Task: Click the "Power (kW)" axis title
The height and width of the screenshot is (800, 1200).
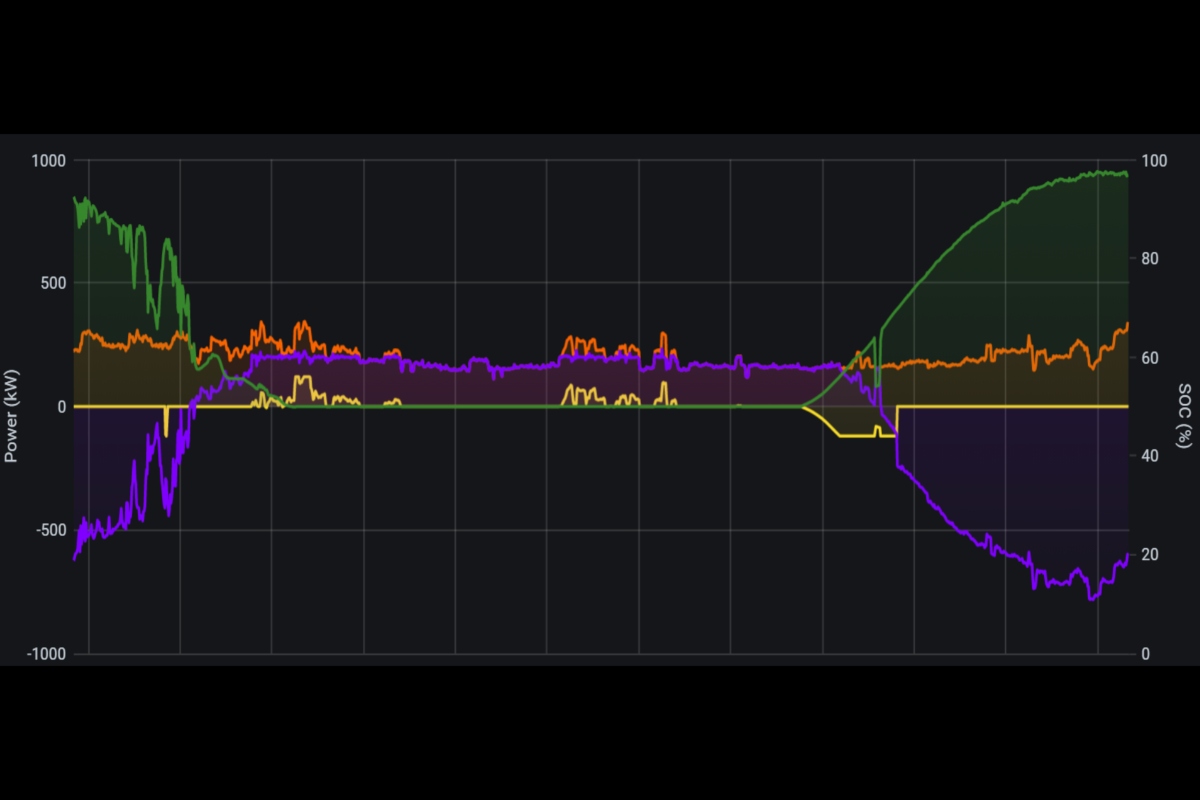Action: (x=12, y=407)
